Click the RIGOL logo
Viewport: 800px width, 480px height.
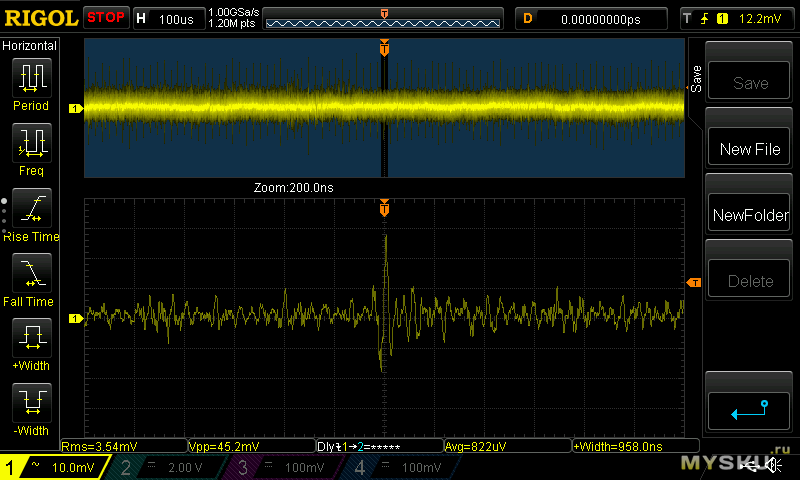[41, 18]
